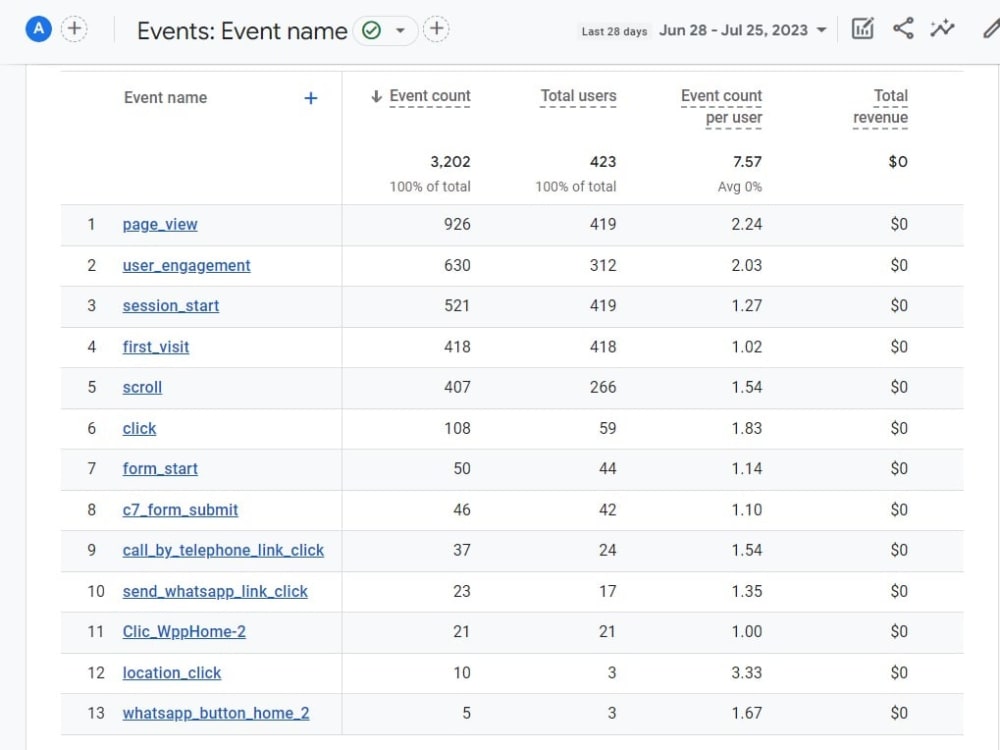Sort by Total users column
1000x750 pixels.
tap(578, 96)
